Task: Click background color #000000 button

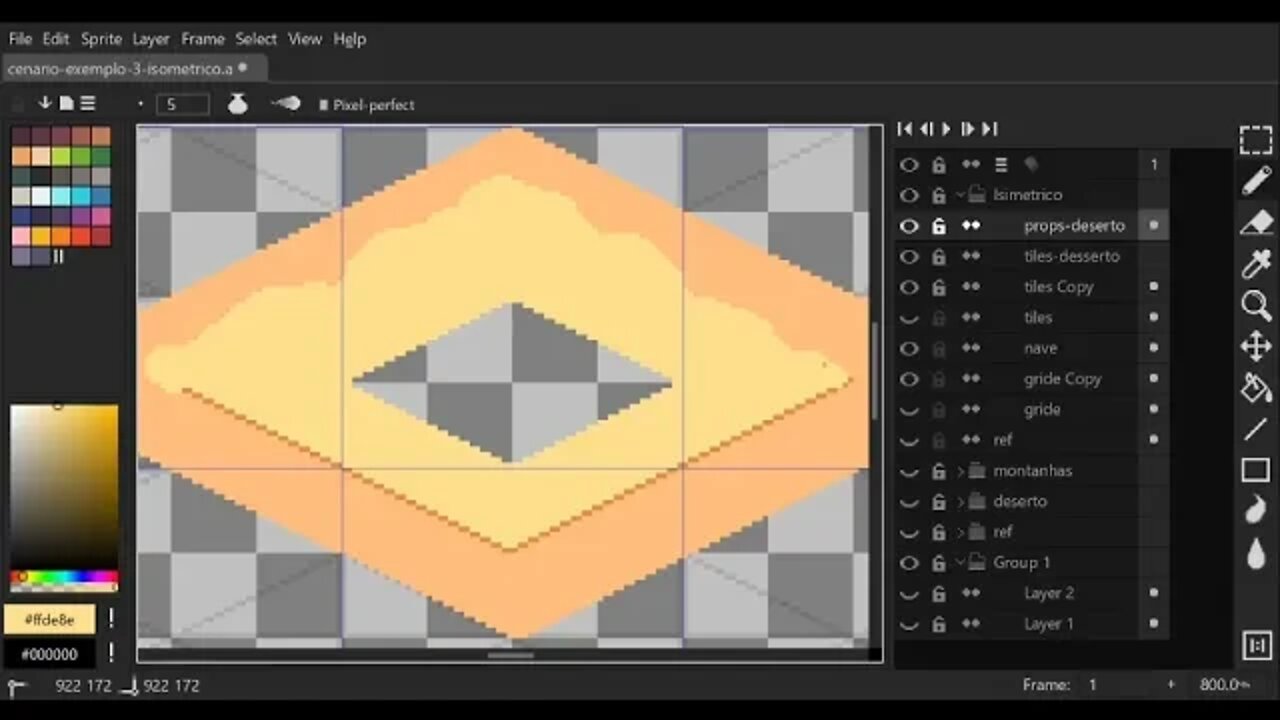Action: pyautogui.click(x=49, y=654)
